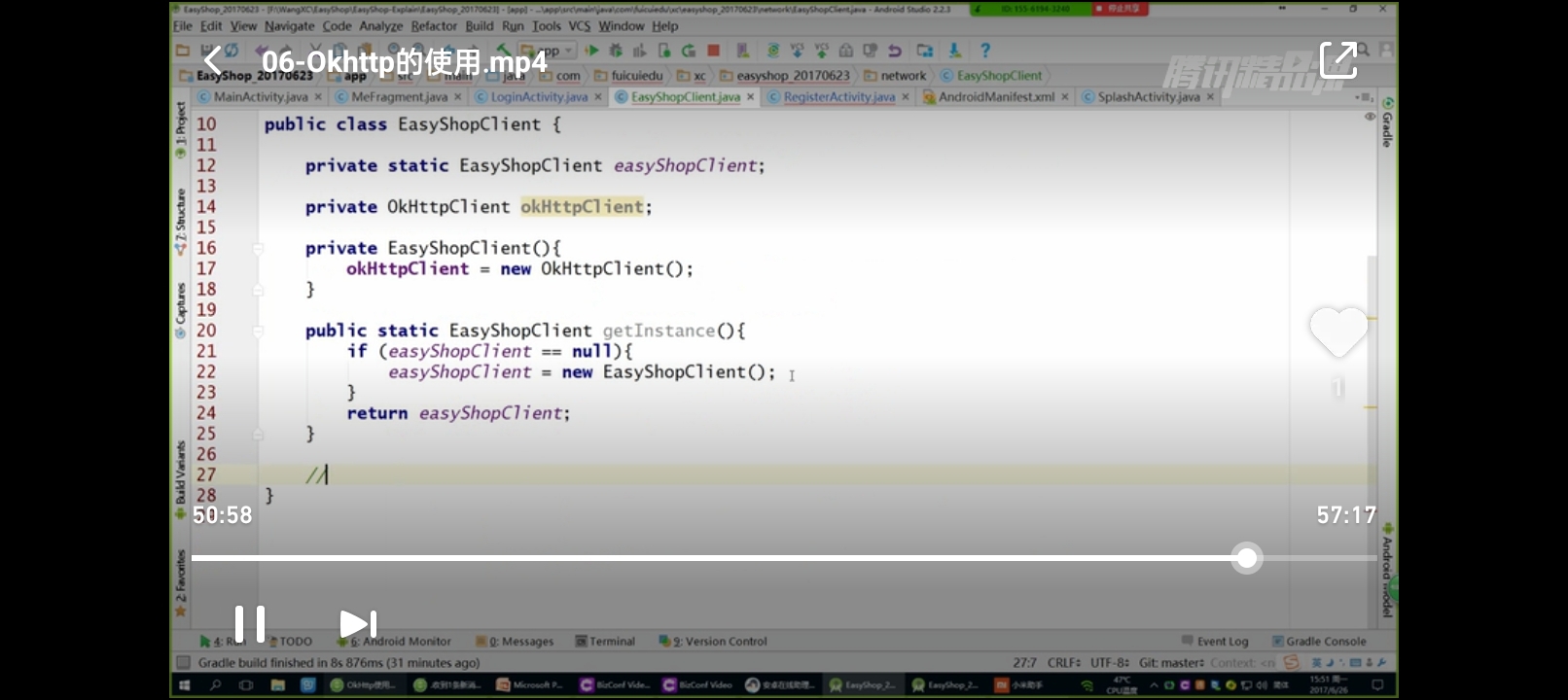The height and width of the screenshot is (700, 1568).
Task: Open Git: master branch popup
Action: coord(1172,663)
